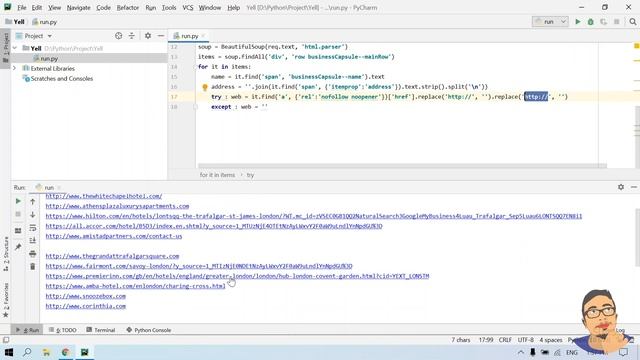Open the VCS menu

click(x=188, y=7)
